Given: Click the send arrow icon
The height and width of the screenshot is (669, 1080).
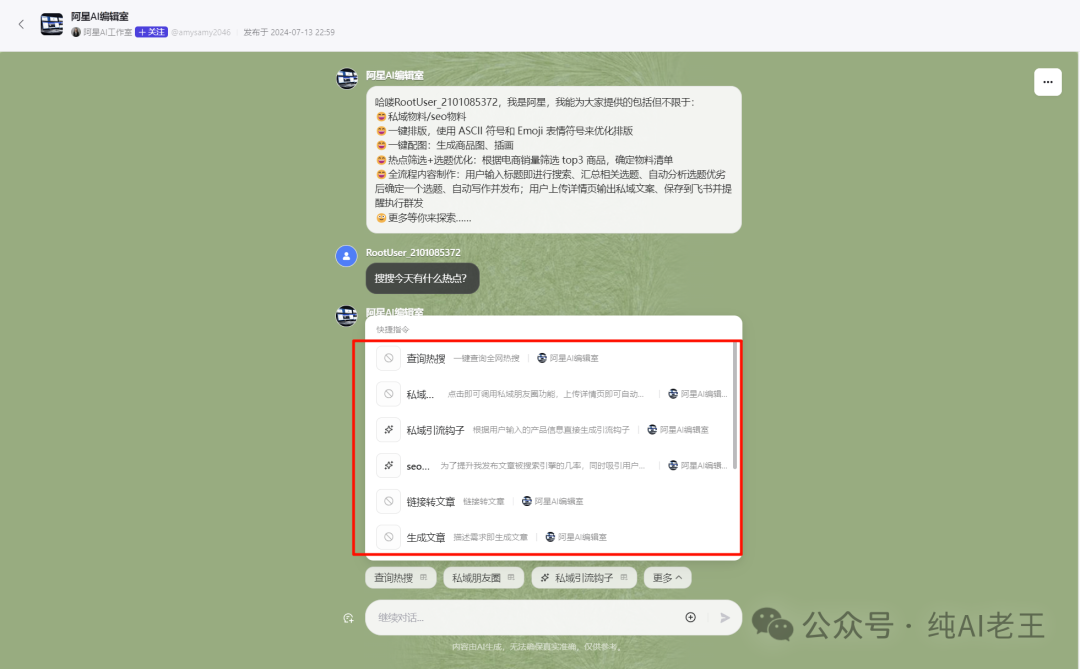Looking at the screenshot, I should [725, 617].
